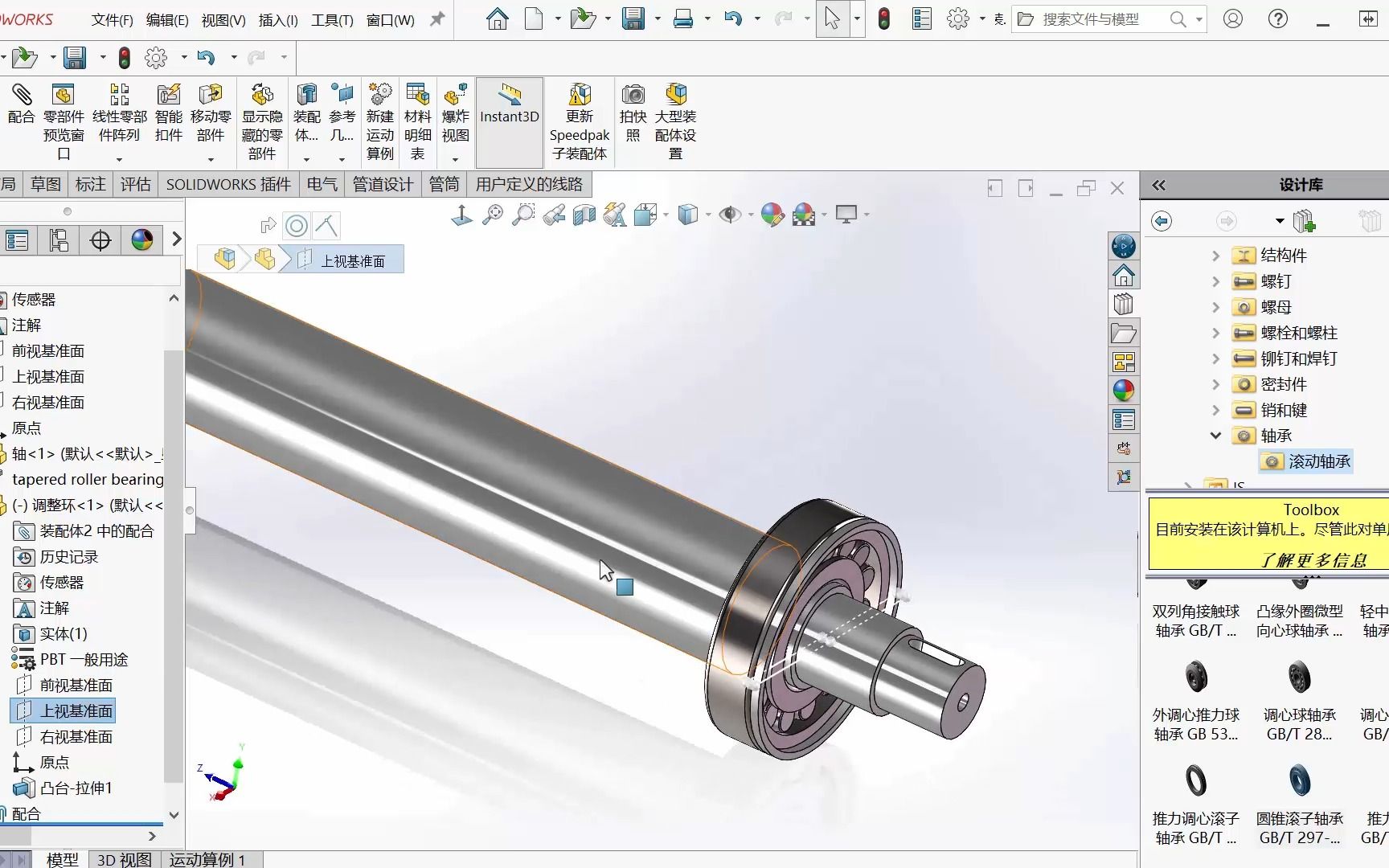1389x868 pixels.
Task: Click the Apply Scene icon
Action: (804, 215)
